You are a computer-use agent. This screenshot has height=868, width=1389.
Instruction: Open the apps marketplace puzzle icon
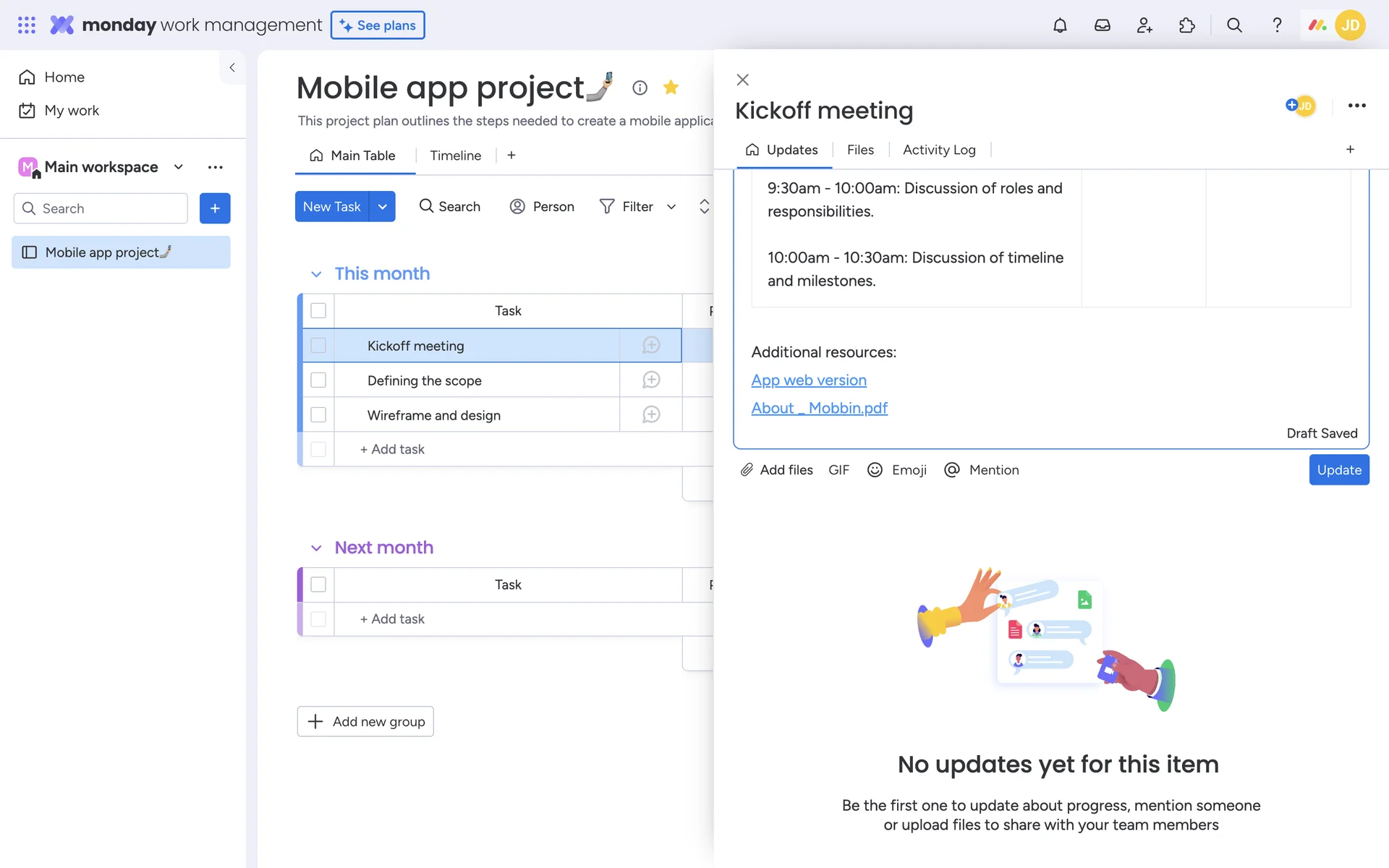click(1186, 25)
